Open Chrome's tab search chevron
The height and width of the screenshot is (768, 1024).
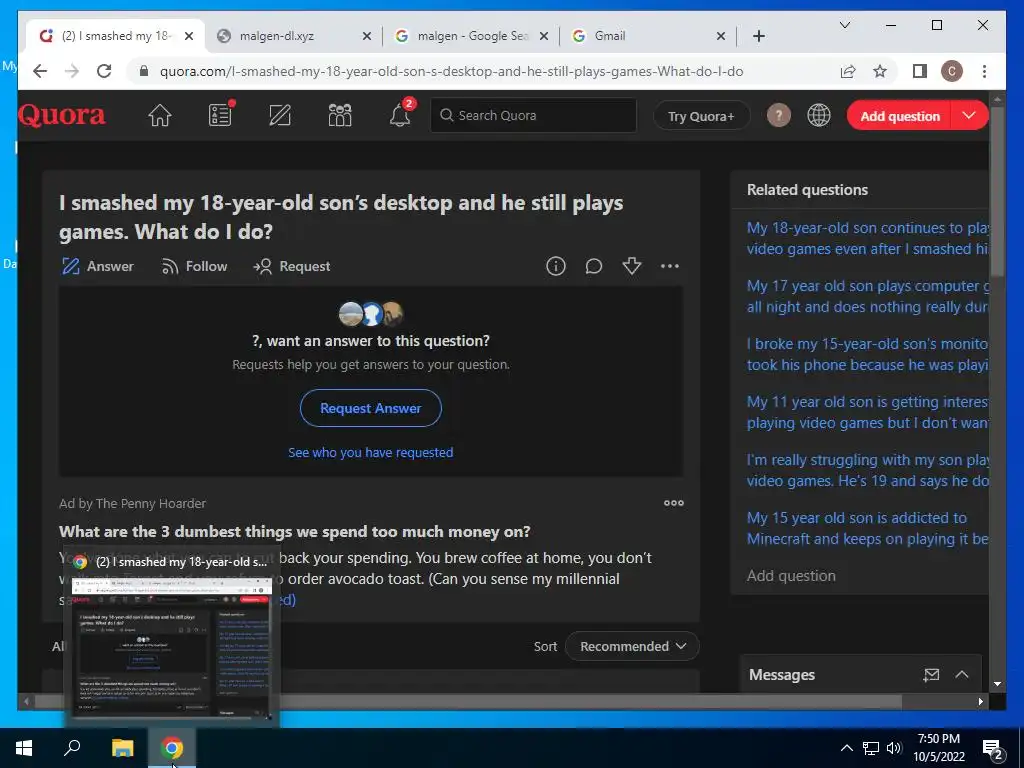click(844, 25)
